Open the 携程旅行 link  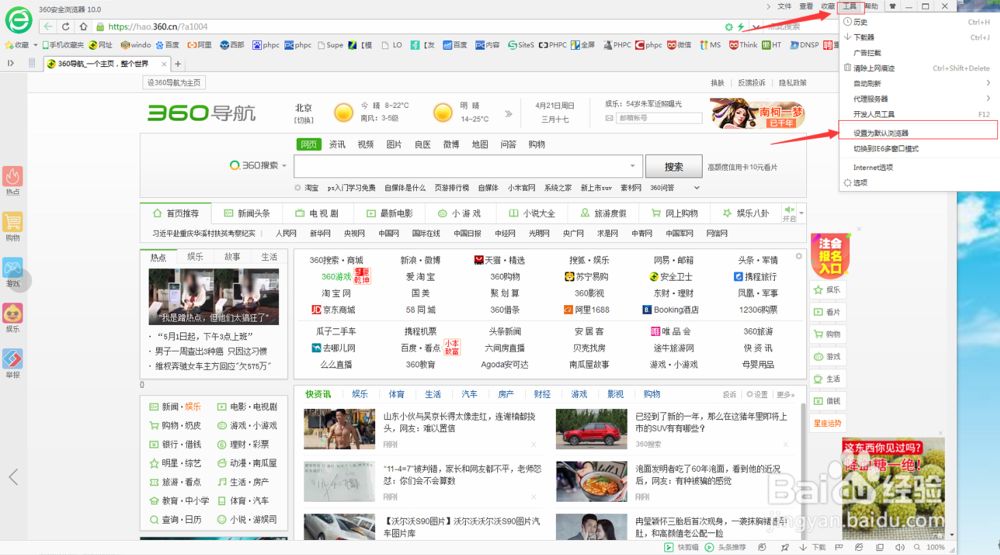point(755,277)
